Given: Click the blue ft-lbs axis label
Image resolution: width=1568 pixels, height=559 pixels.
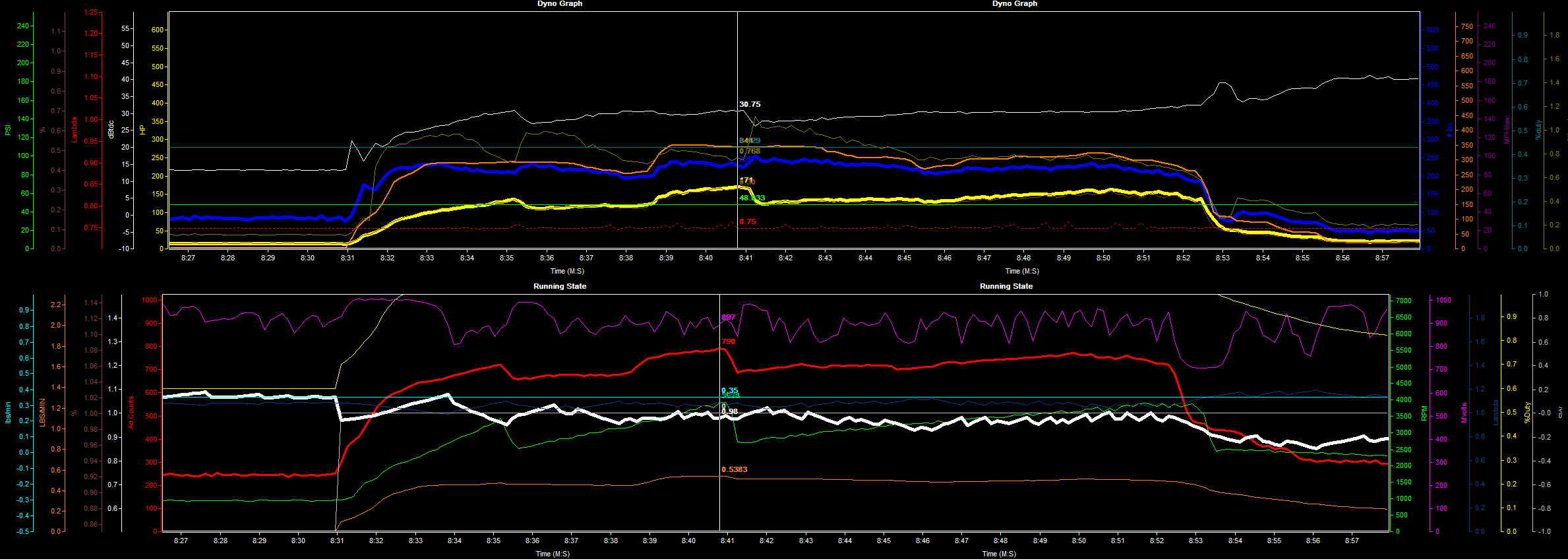Looking at the screenshot, I should 1449,130.
